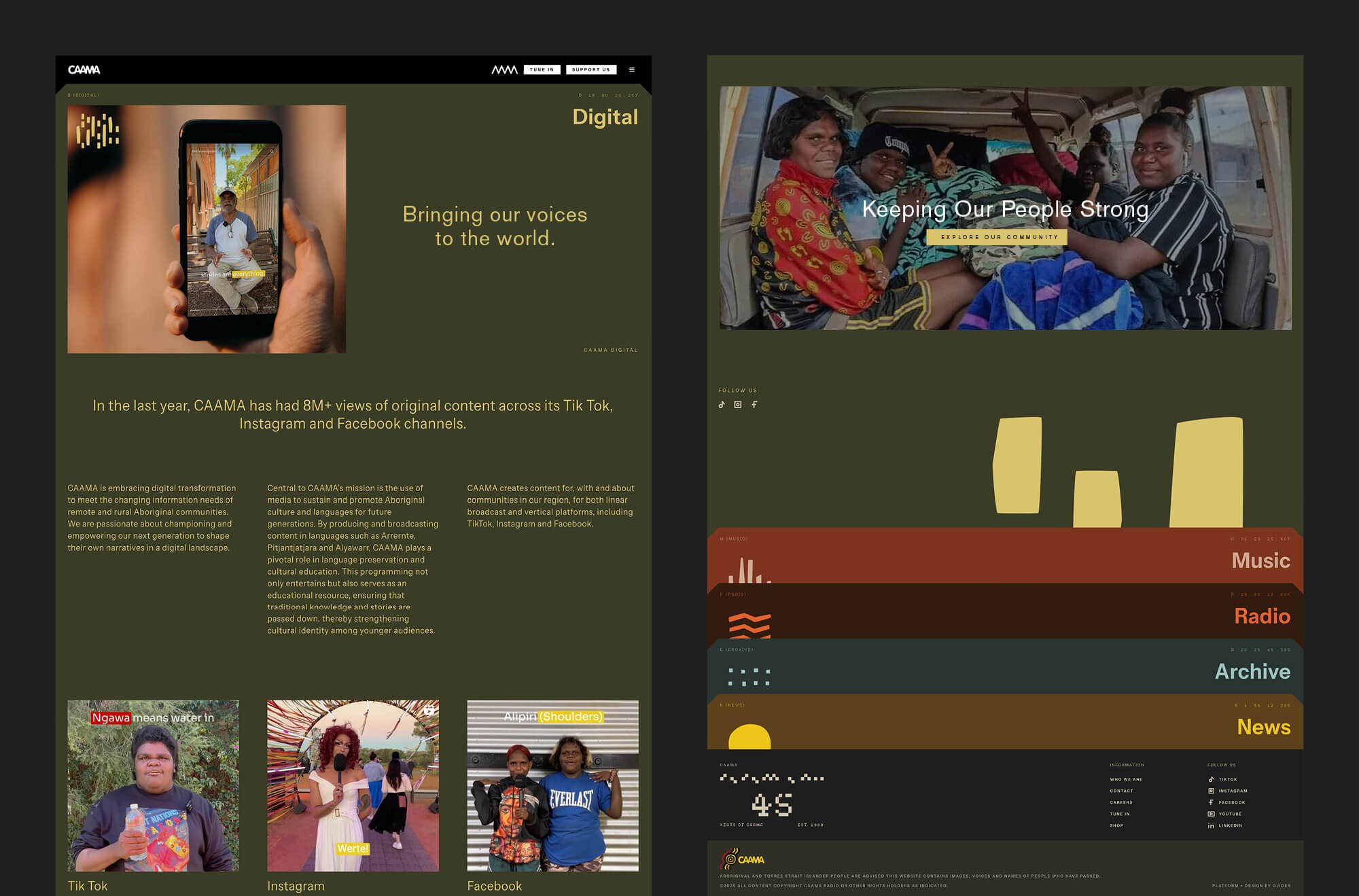Expand the Radio section tab
1359x896 pixels.
(1005, 611)
